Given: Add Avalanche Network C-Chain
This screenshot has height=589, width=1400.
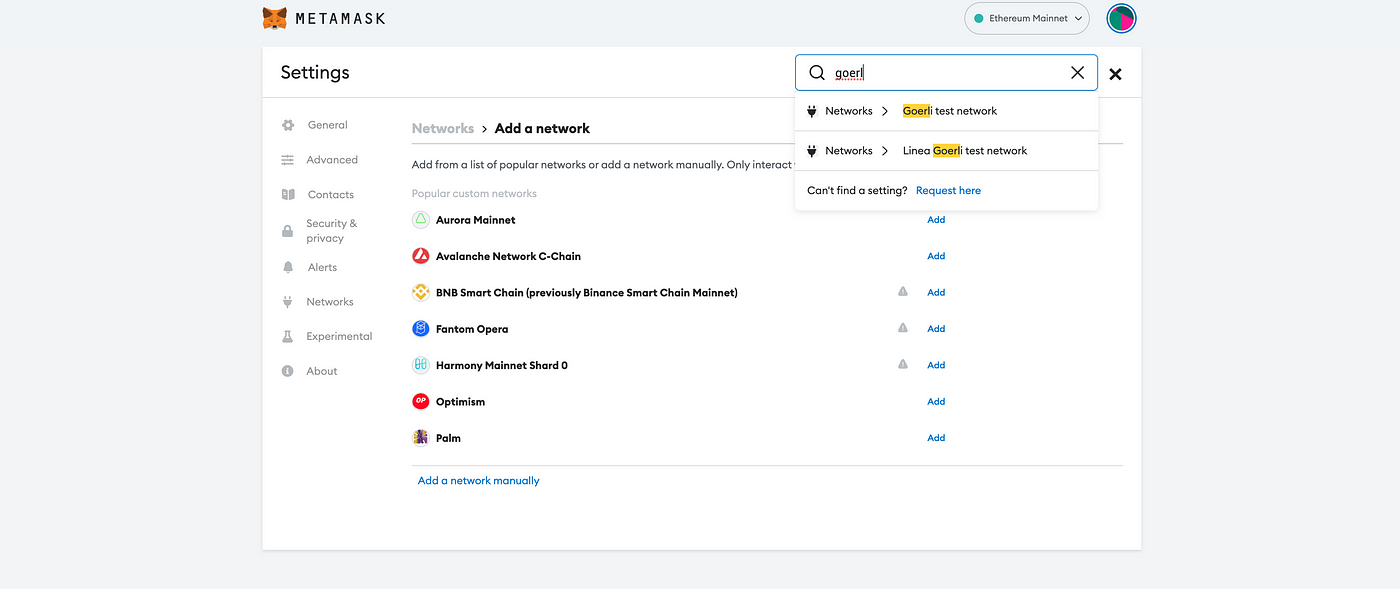Looking at the screenshot, I should [x=936, y=256].
